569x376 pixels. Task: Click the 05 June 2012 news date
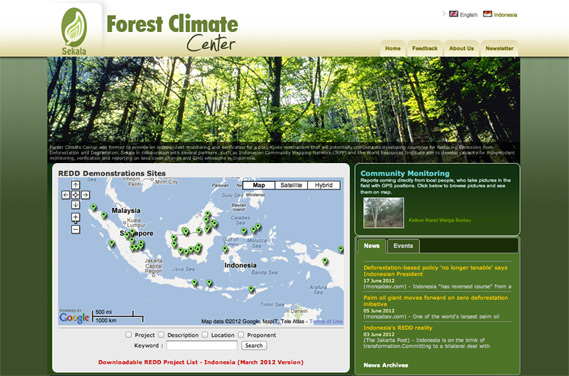tap(379, 311)
